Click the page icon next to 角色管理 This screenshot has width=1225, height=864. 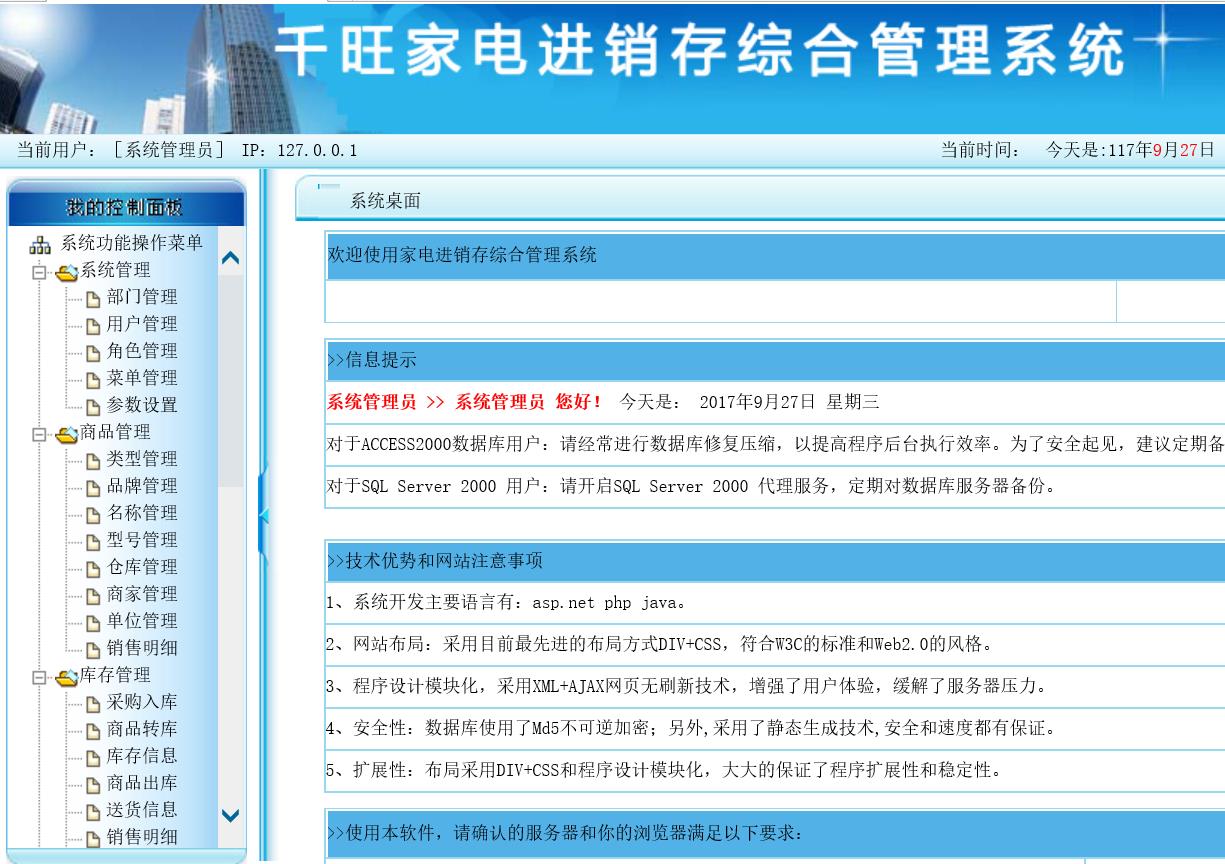pyautogui.click(x=93, y=352)
